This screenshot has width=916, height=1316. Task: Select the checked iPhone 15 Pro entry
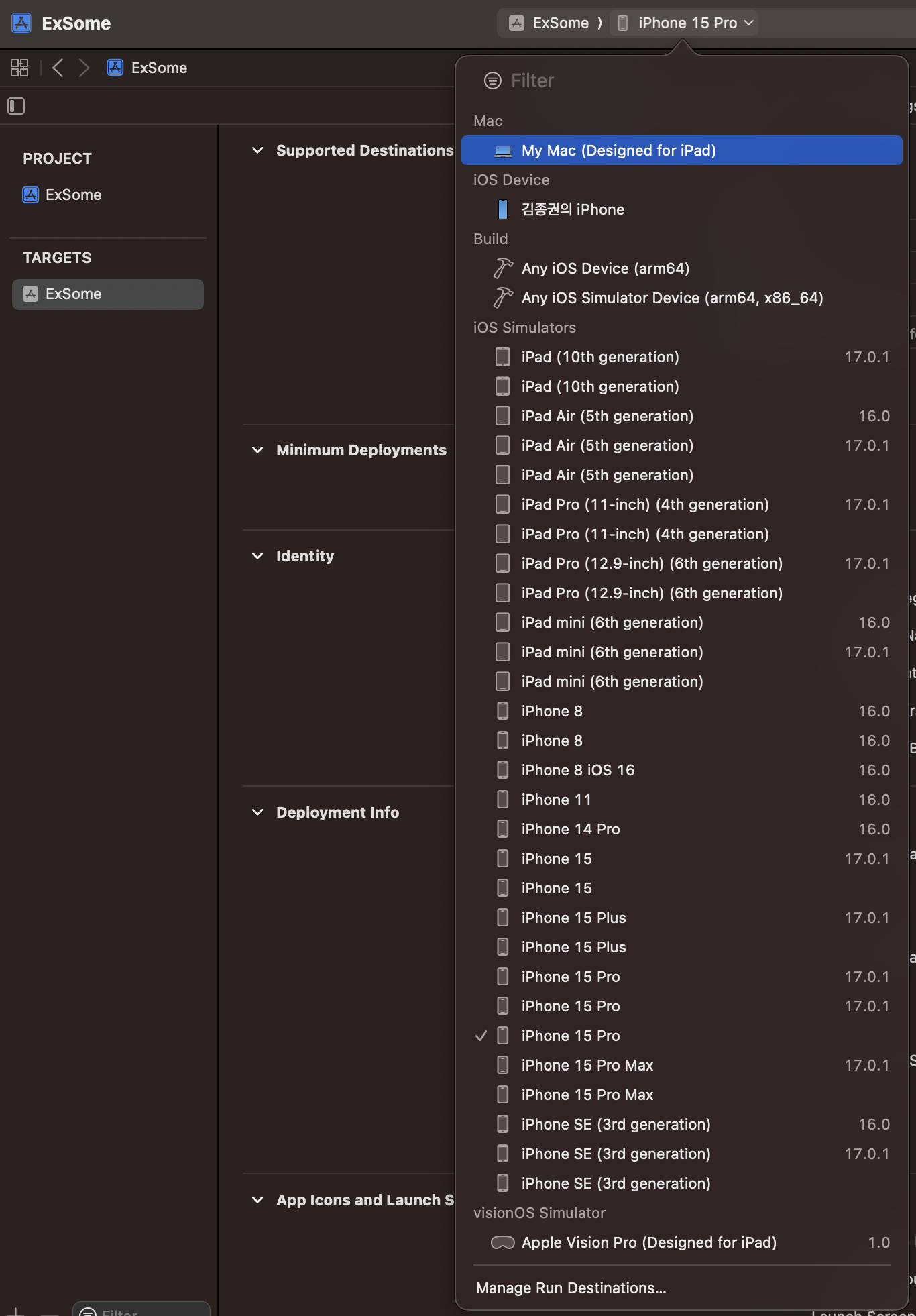tap(682, 1036)
